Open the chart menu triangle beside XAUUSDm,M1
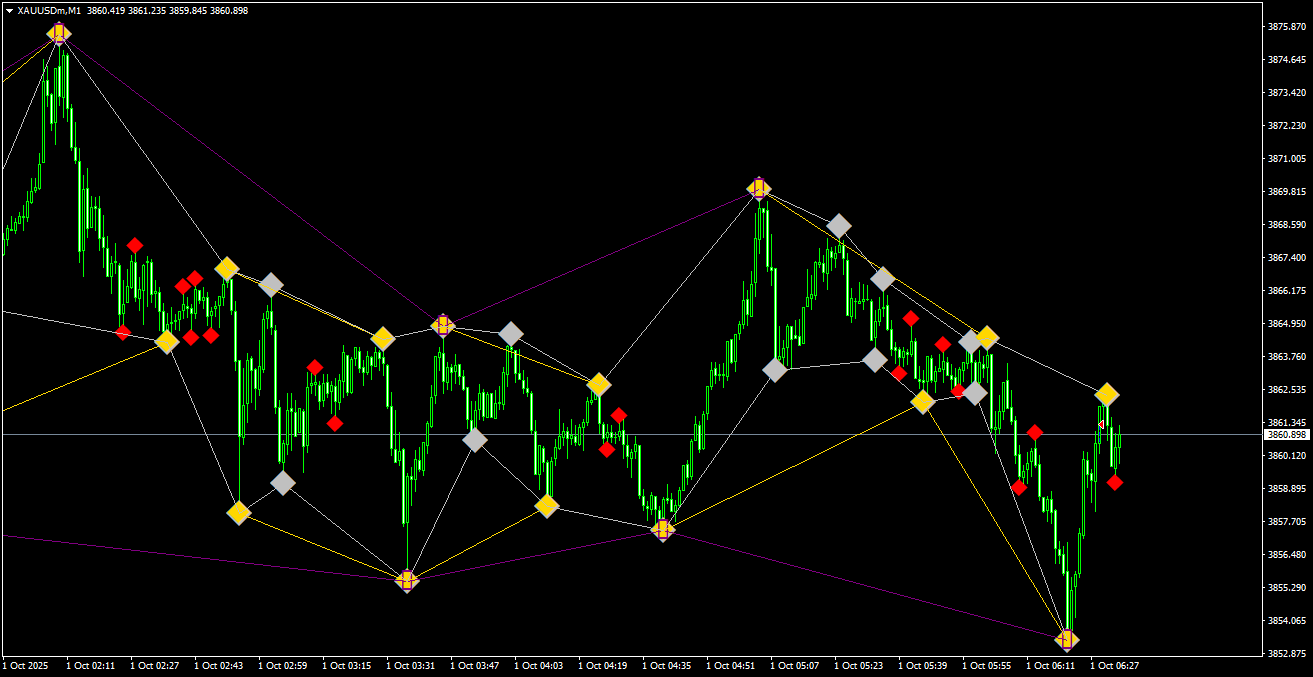The image size is (1313, 677). coord(9,10)
